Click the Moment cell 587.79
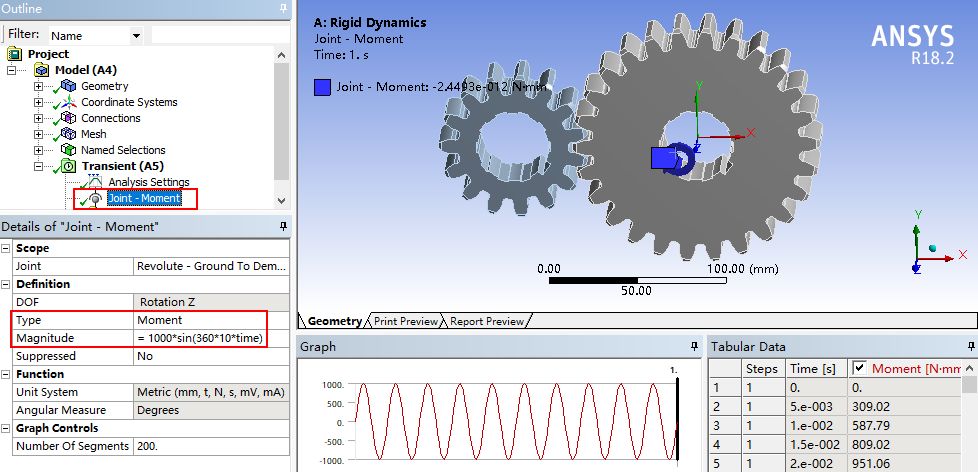 [x=904, y=426]
